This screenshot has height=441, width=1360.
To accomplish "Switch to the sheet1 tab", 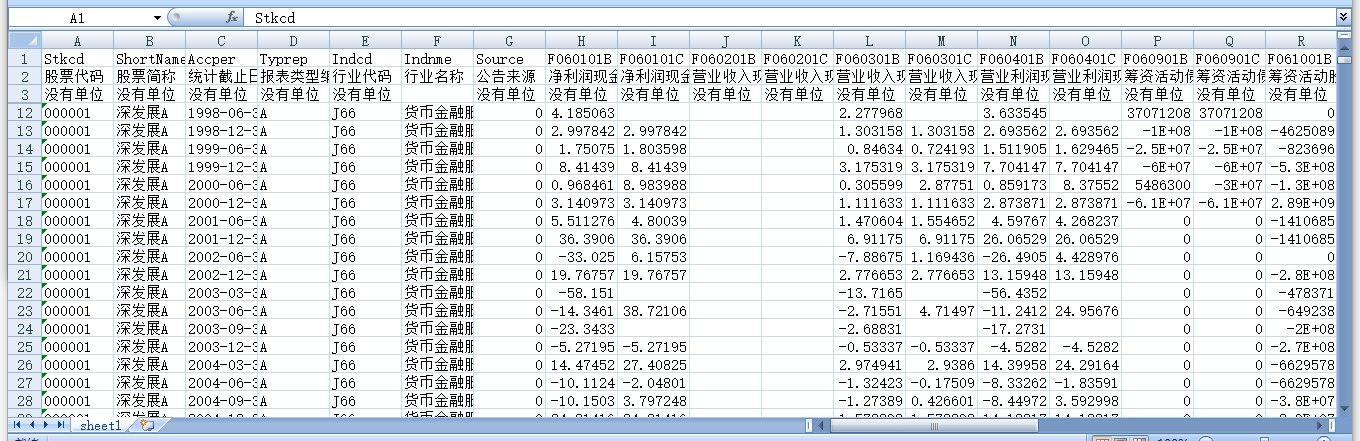I will click(x=100, y=425).
